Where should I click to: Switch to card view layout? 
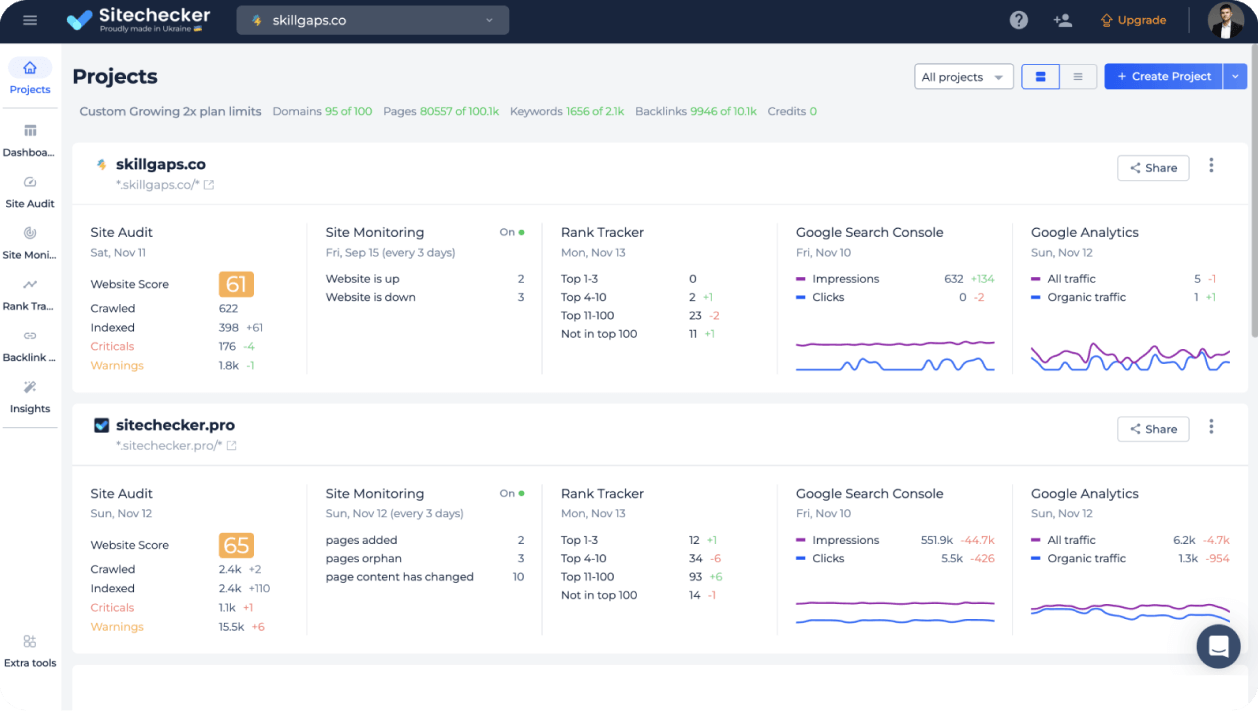1040,77
